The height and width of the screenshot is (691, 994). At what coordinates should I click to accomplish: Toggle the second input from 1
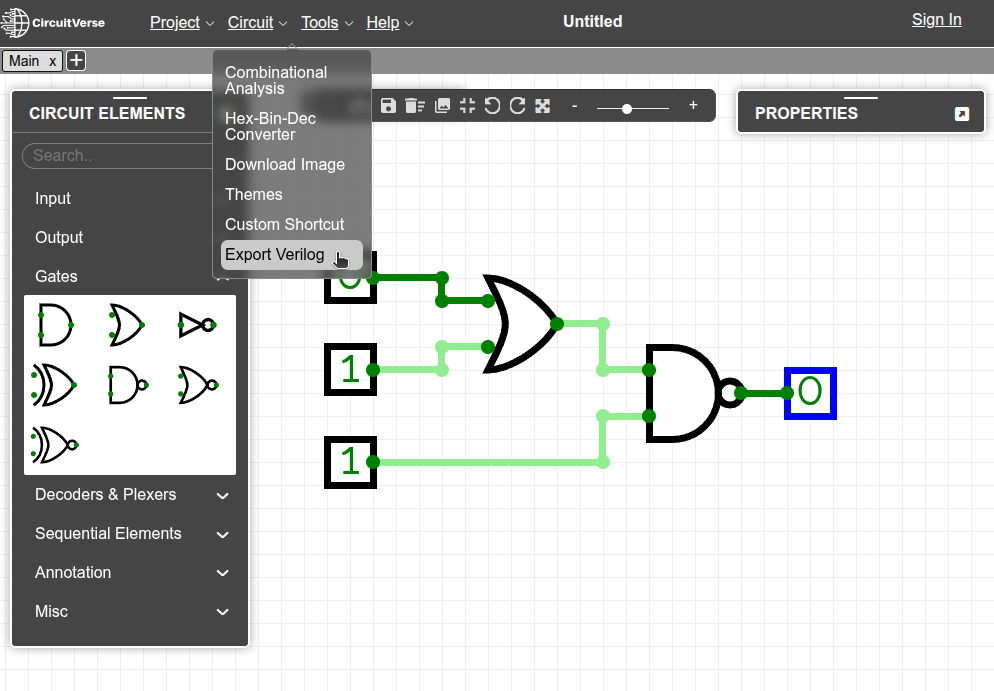point(350,369)
